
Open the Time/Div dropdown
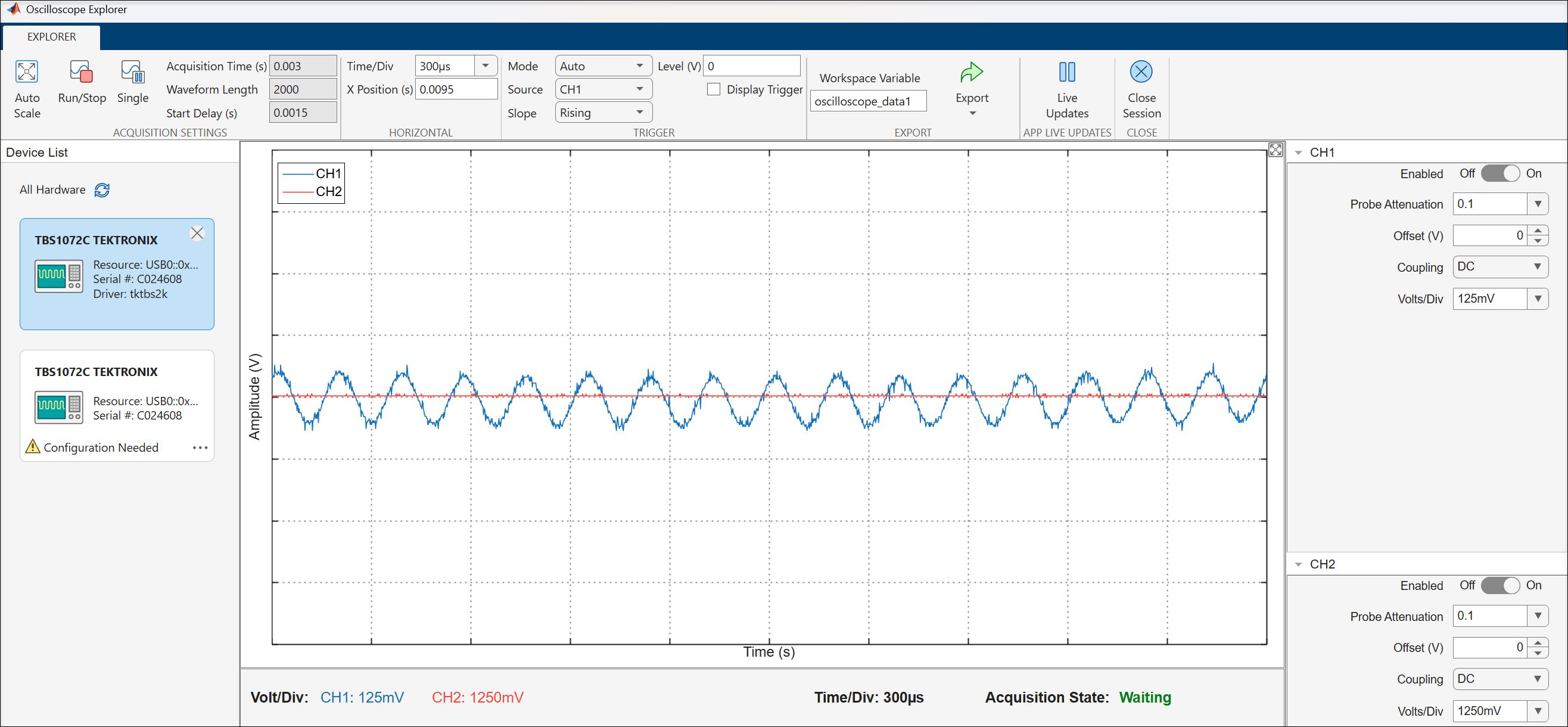point(485,66)
